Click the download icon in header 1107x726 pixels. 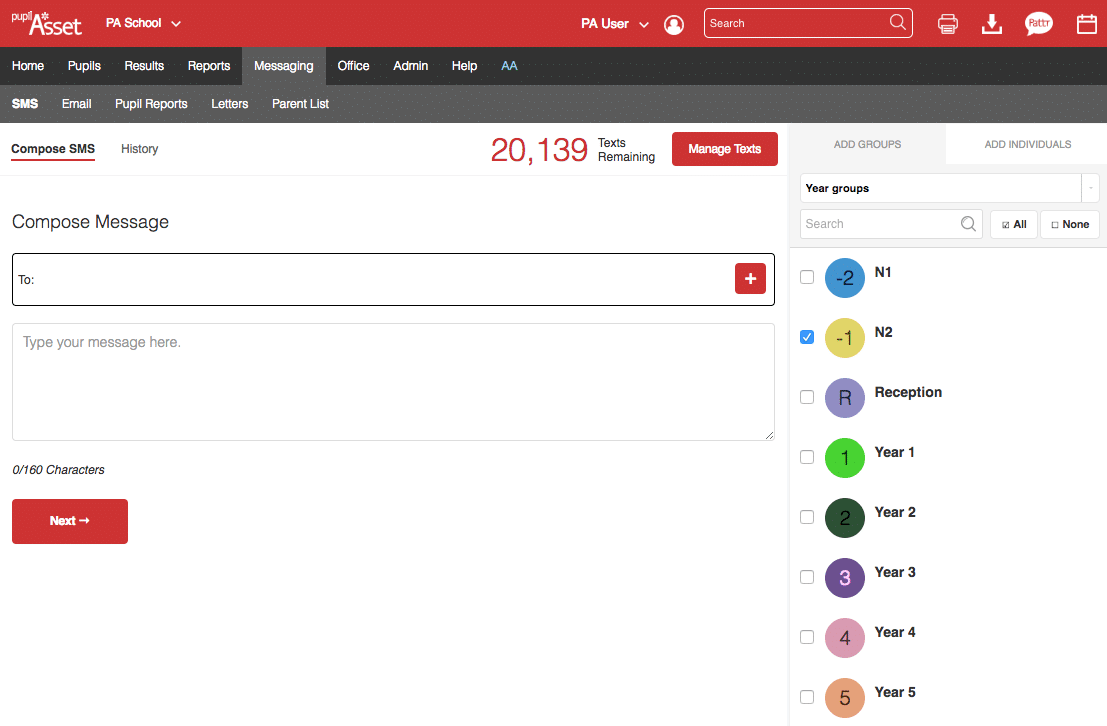(992, 24)
